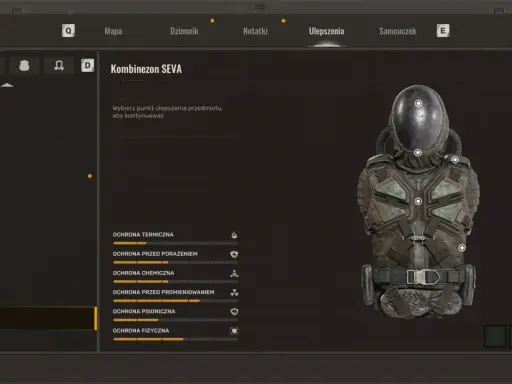
Task: Click the Ochrona Chemiczna stat bar
Action: click(176, 282)
